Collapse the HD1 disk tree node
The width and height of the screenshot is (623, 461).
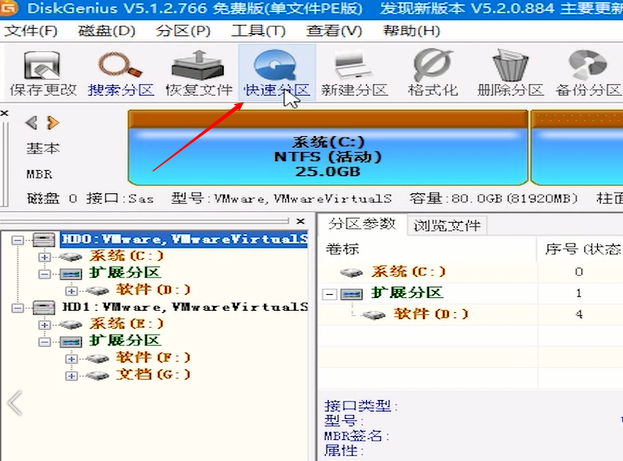click(x=17, y=308)
